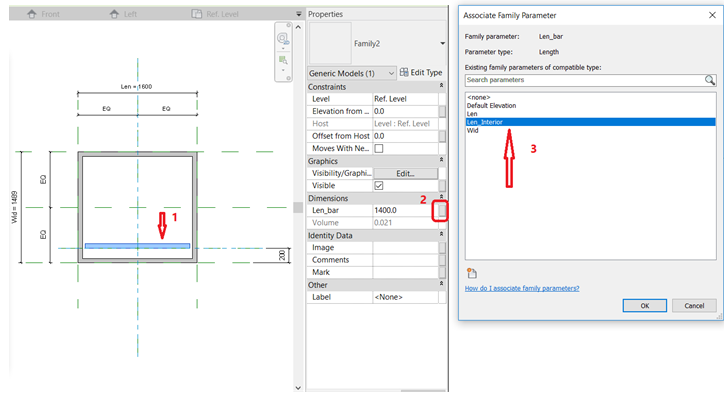Collapse the Constraints section
Screen dimensions: 728x393
(x=441, y=86)
